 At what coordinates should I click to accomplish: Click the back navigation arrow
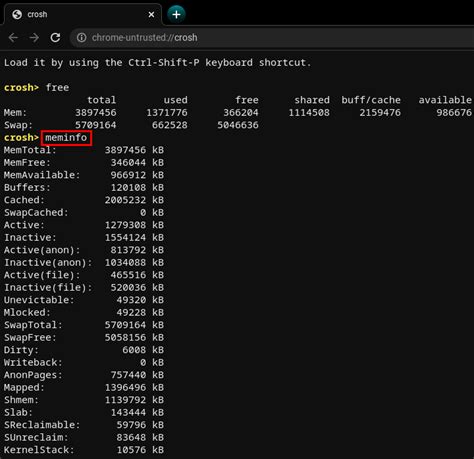(13, 38)
